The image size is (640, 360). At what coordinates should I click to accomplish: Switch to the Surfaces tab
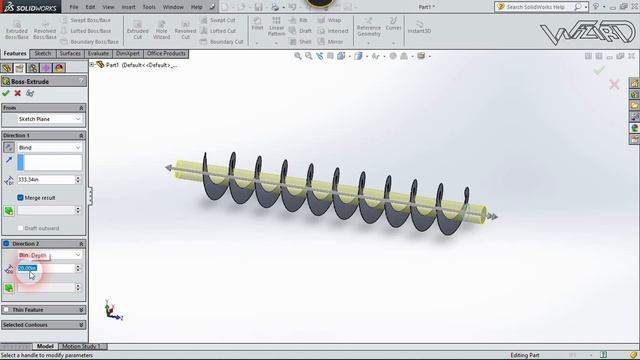click(70, 53)
